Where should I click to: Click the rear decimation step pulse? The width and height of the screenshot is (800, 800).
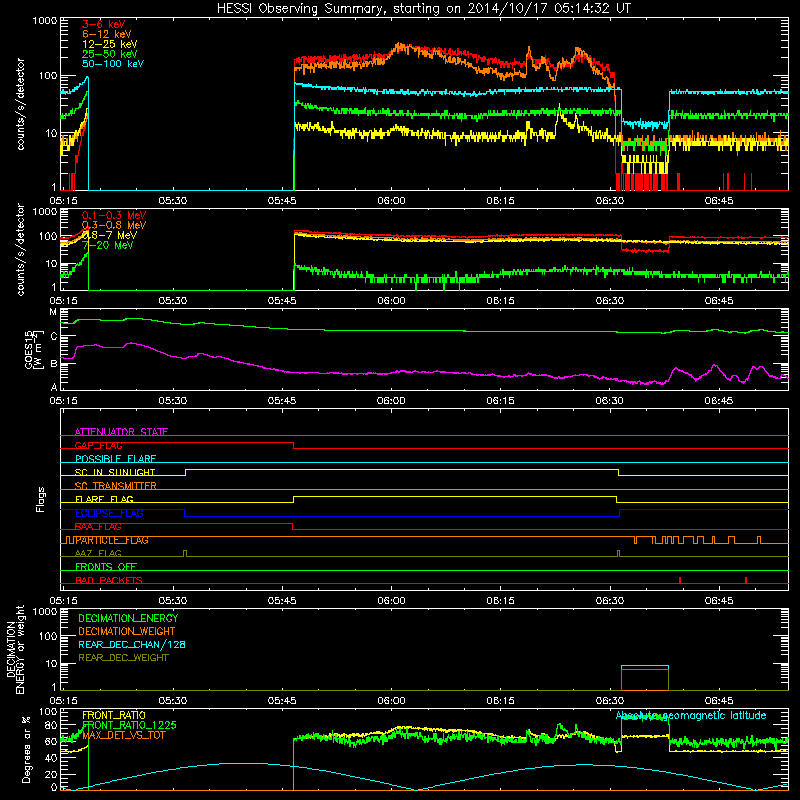click(x=645, y=678)
